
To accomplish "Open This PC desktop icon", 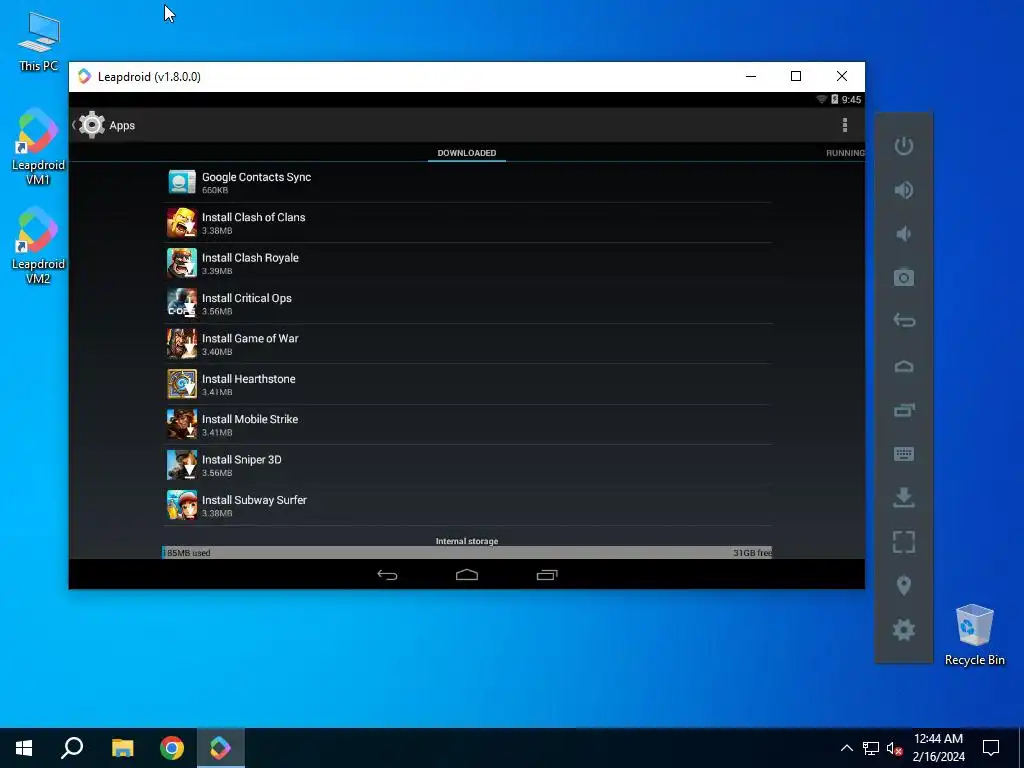I will tap(39, 41).
